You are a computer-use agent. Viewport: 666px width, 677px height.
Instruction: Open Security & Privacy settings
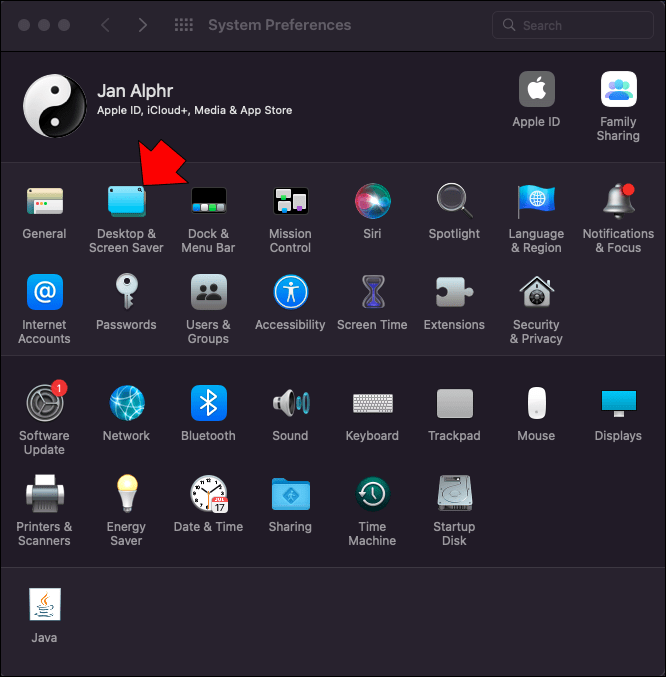click(537, 292)
